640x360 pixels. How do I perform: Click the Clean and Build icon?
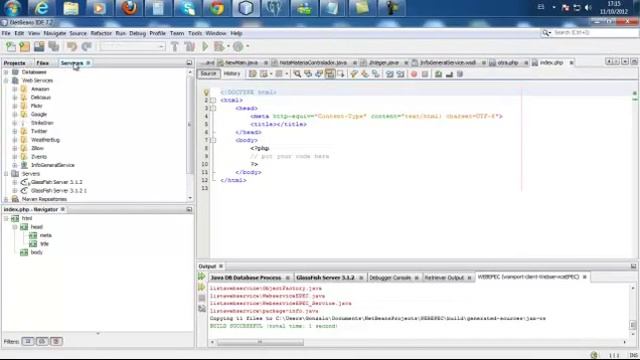click(189, 47)
